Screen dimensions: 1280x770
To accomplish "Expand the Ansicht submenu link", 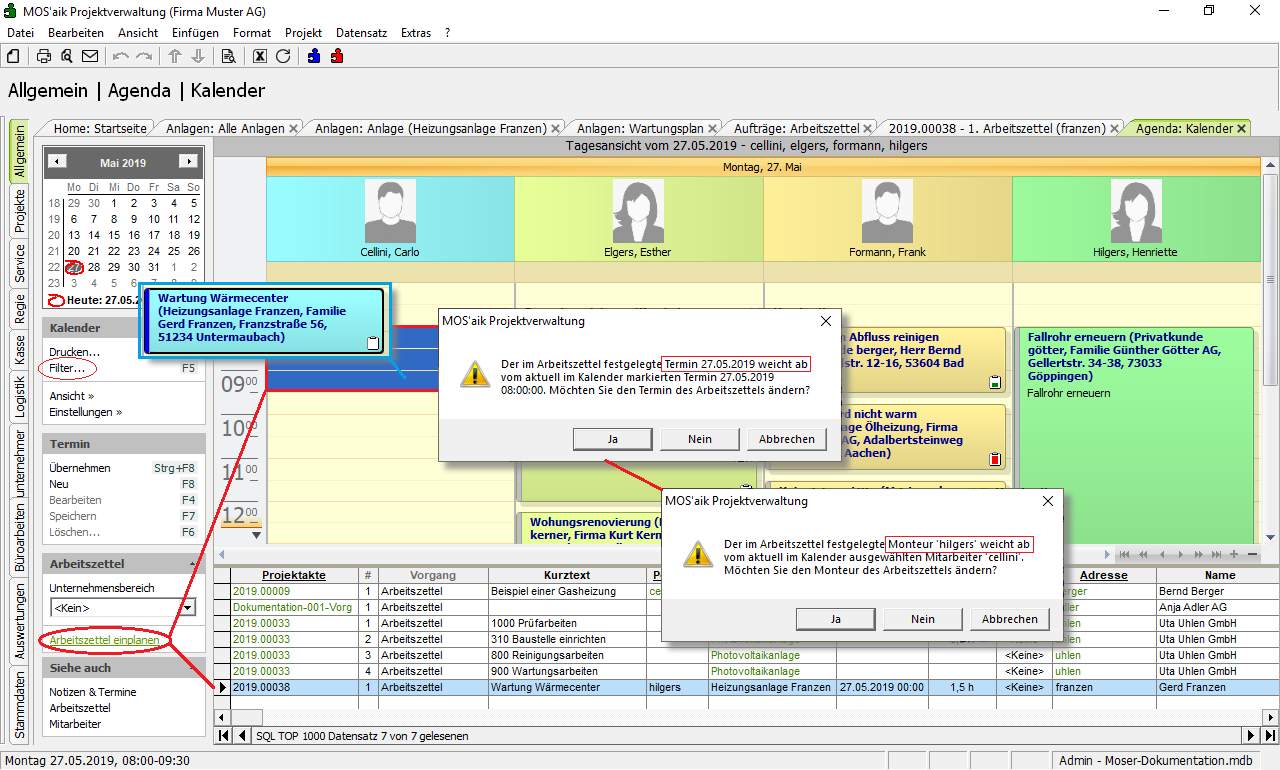I will point(71,396).
